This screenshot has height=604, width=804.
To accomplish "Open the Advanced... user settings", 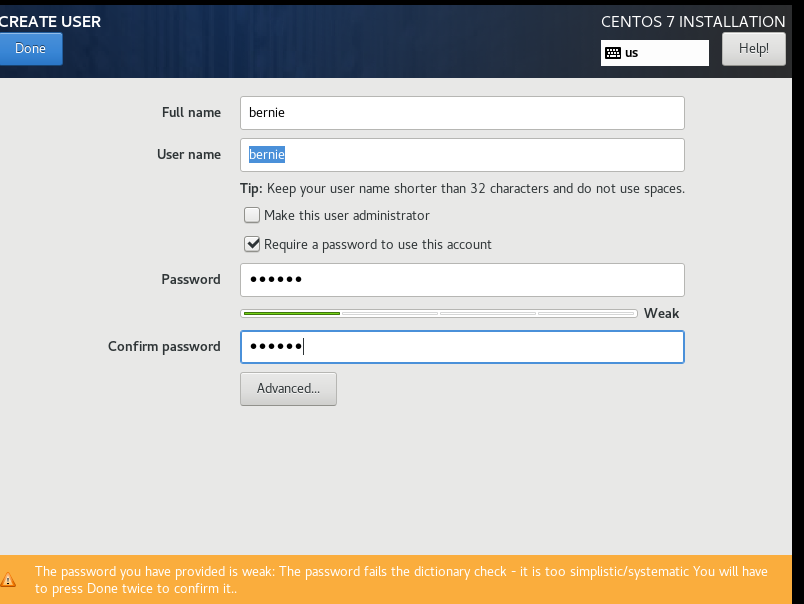I will (x=288, y=389).
